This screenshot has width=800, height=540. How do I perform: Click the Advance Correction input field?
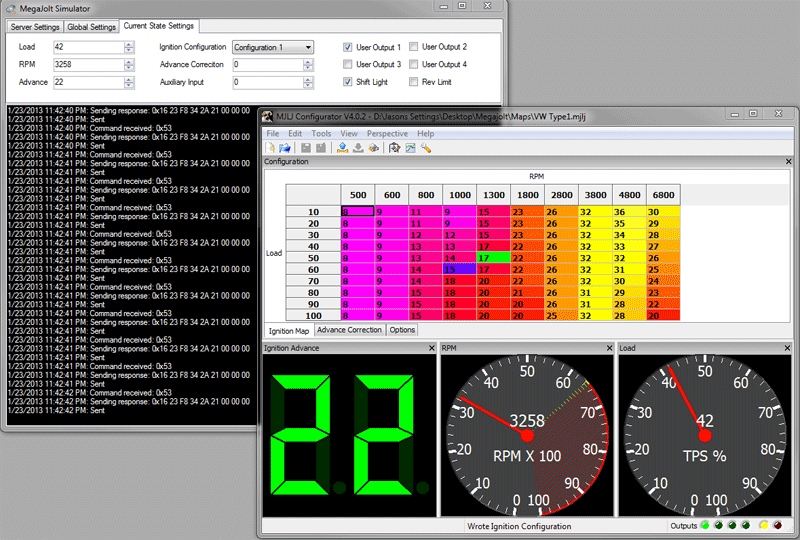click(x=268, y=65)
